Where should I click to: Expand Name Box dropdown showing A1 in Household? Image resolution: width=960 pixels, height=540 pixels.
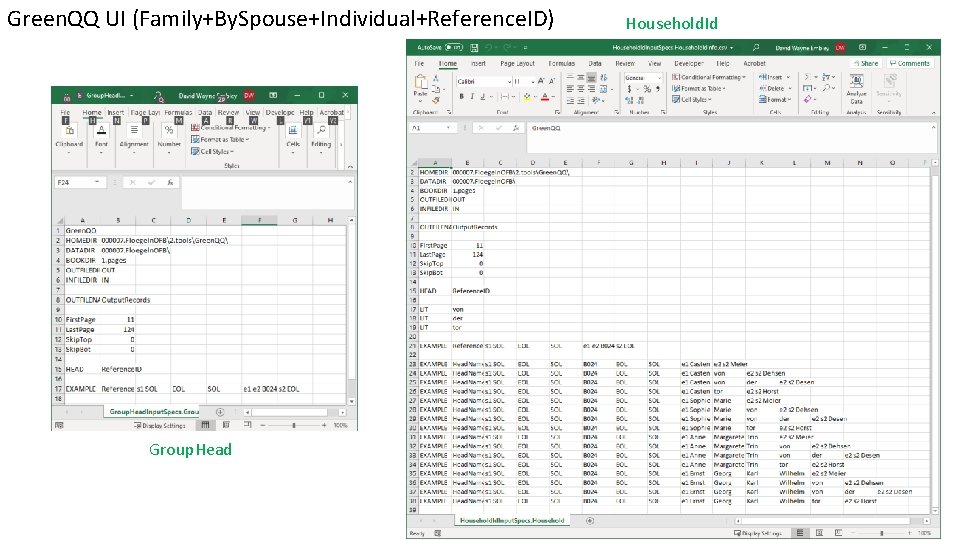tap(448, 128)
